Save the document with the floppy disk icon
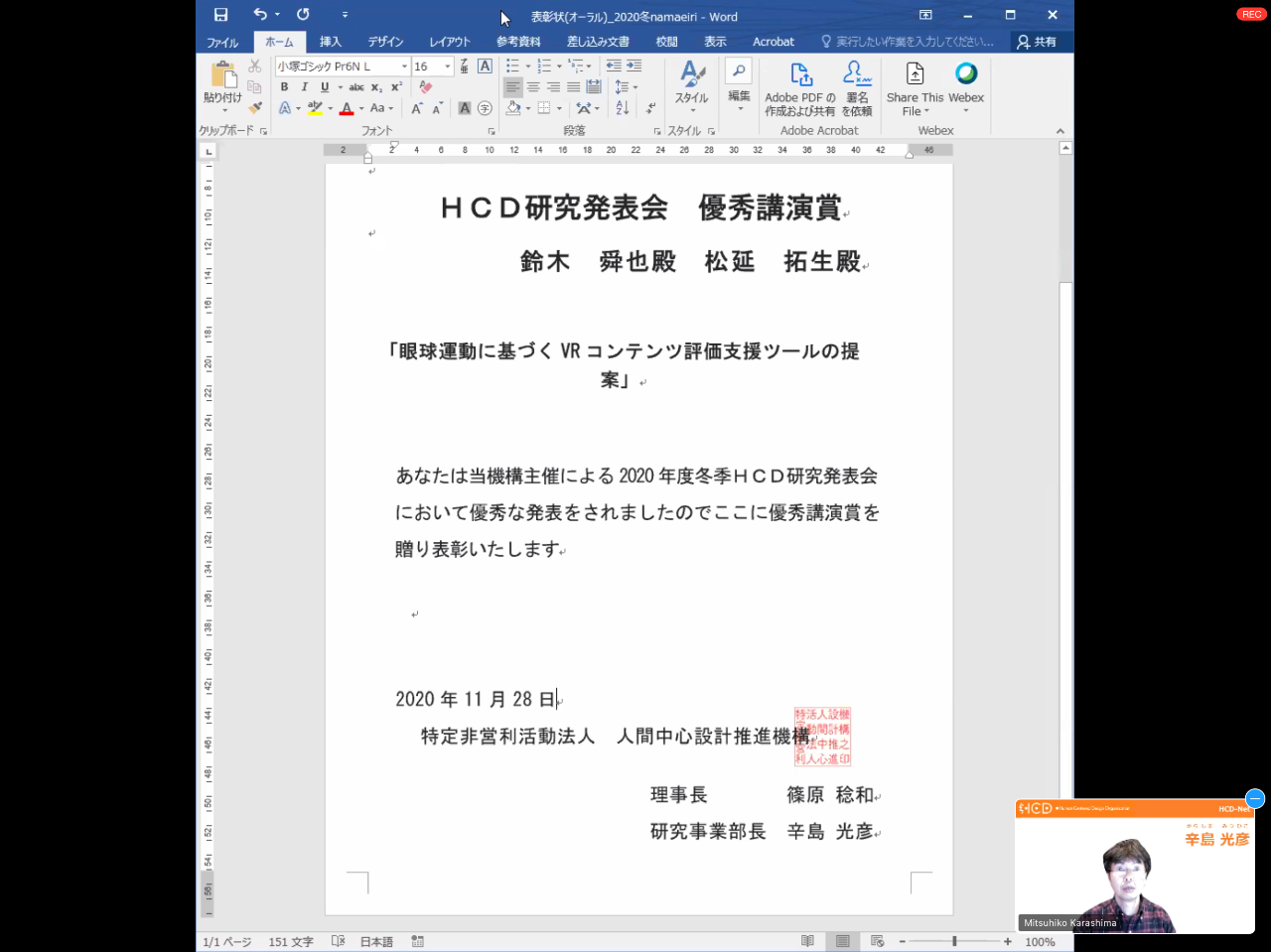This screenshot has width=1271, height=952. point(220,15)
